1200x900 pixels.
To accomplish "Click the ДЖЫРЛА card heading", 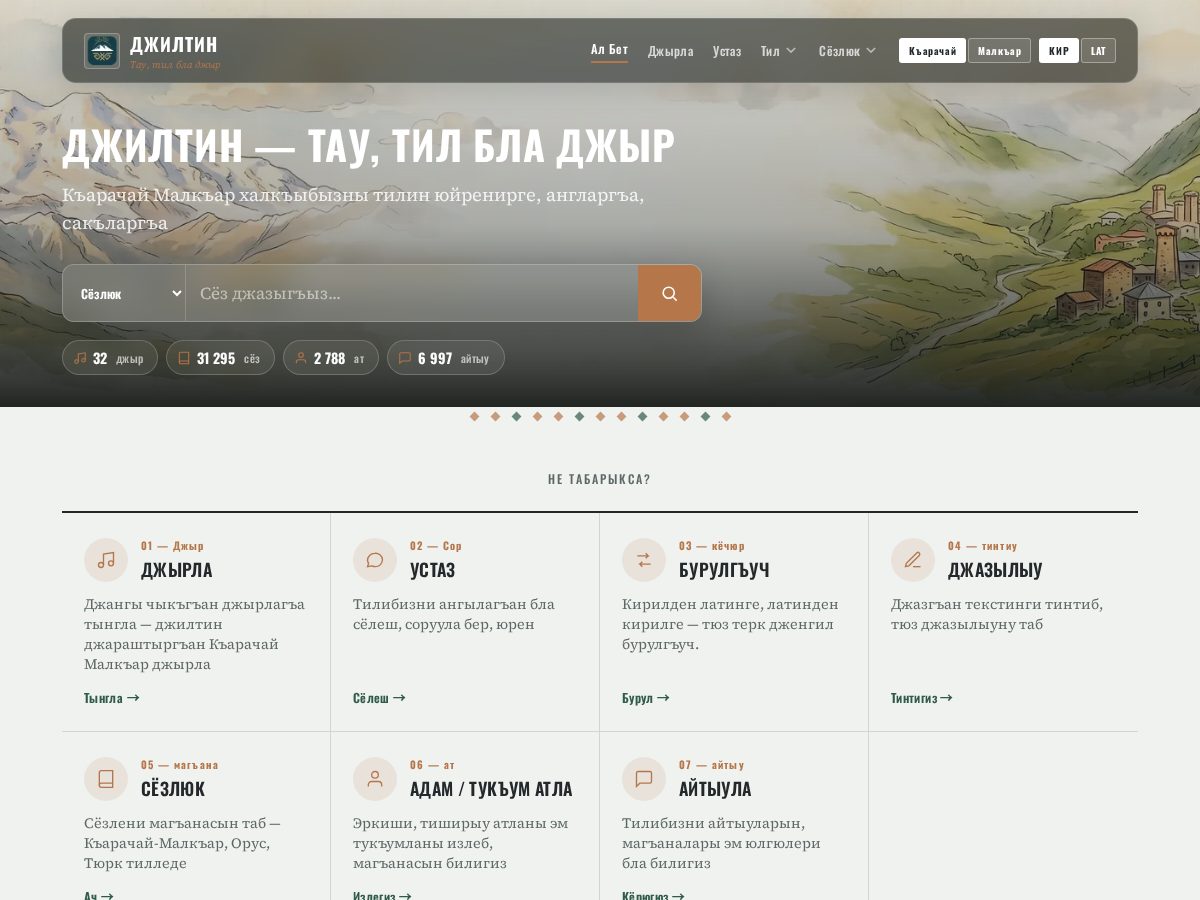I will pyautogui.click(x=176, y=570).
